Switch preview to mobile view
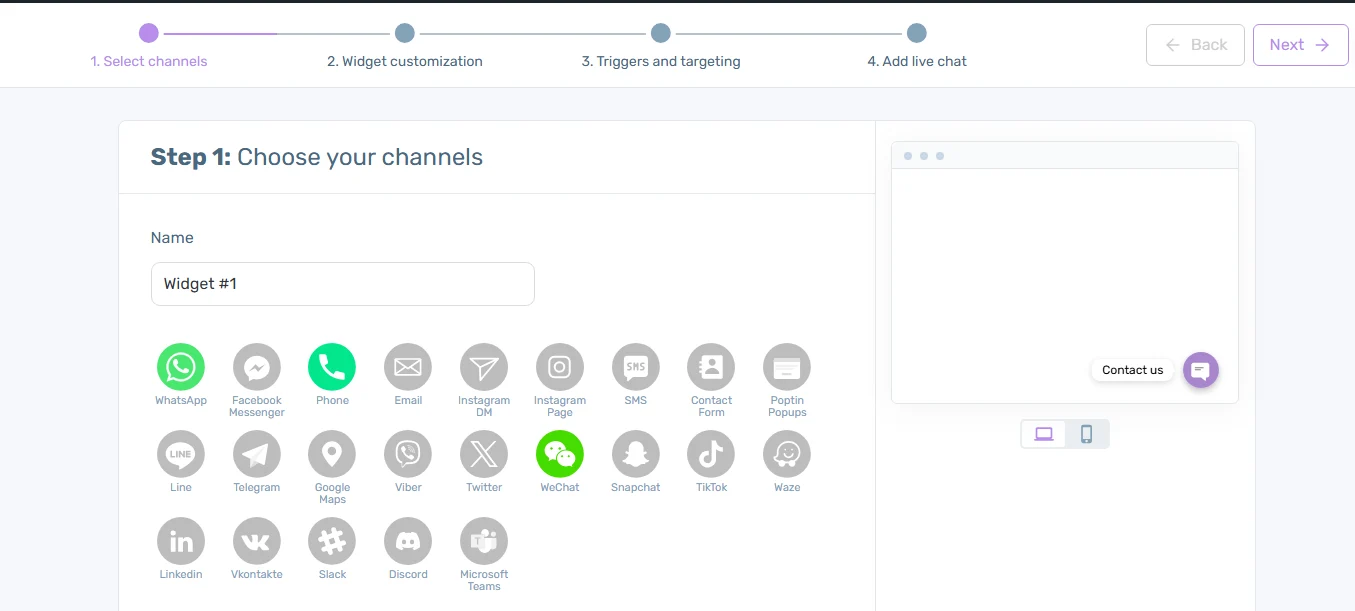Screen dimensions: 1355x611 [1087, 434]
